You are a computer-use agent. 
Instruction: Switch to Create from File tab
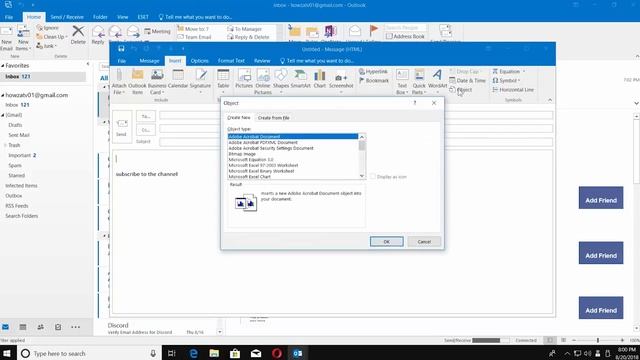point(273,118)
